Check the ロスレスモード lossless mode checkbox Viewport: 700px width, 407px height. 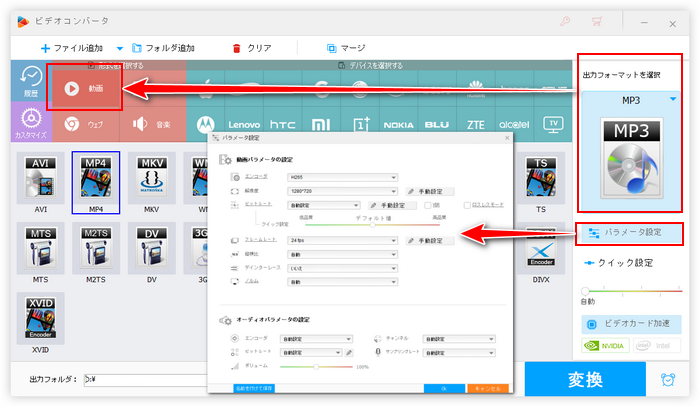tap(467, 205)
